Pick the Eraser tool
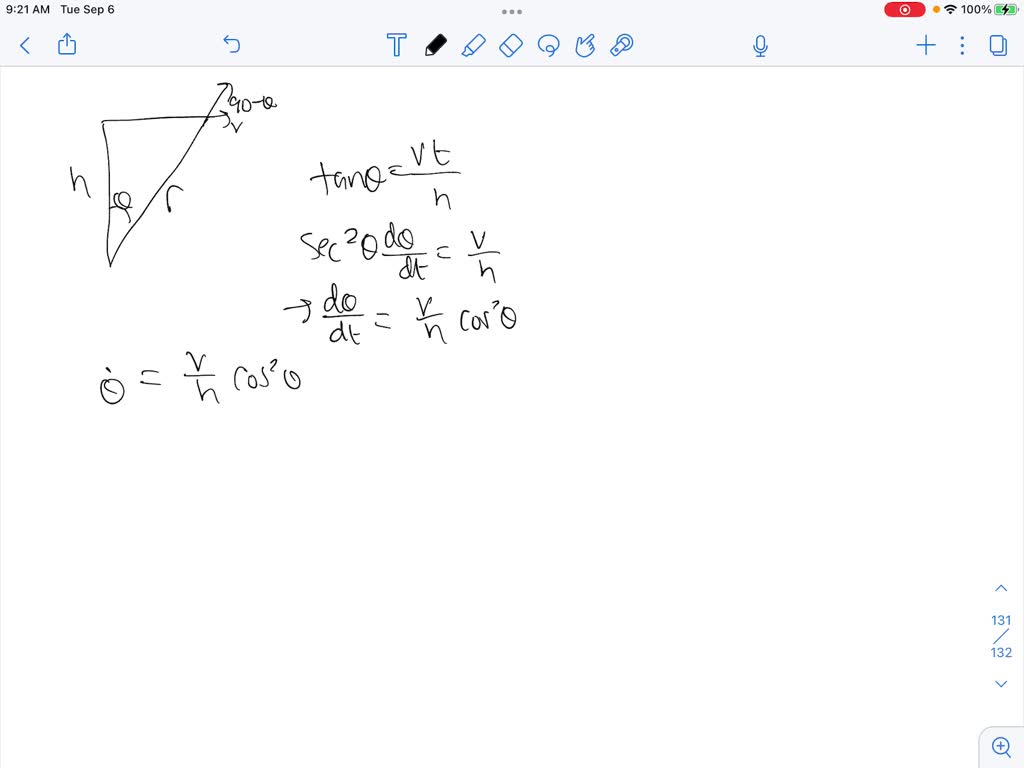1024x768 pixels. pyautogui.click(x=511, y=45)
